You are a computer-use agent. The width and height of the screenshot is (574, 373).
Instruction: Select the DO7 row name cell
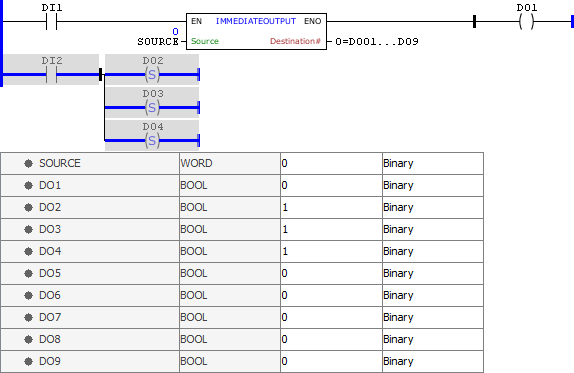90,317
